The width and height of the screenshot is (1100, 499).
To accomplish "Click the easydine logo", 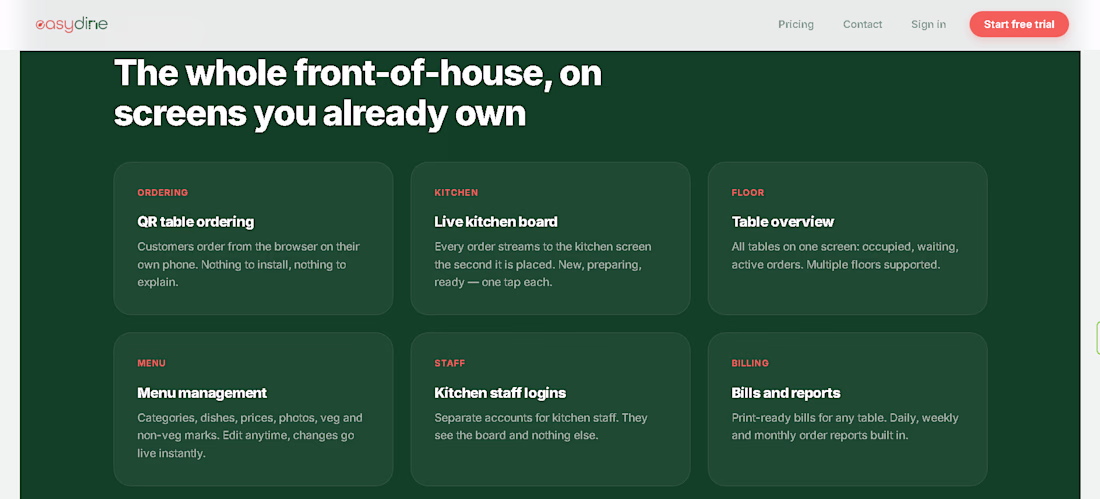I will click(x=72, y=25).
